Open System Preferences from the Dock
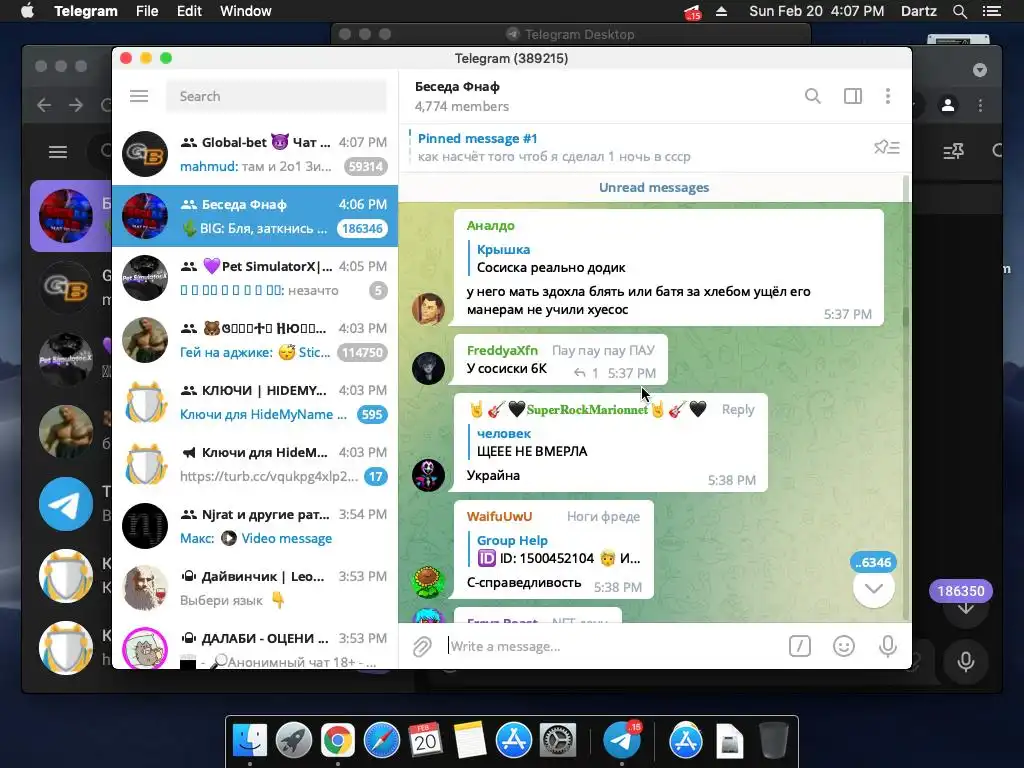Viewport: 1024px width, 768px height. 558,741
